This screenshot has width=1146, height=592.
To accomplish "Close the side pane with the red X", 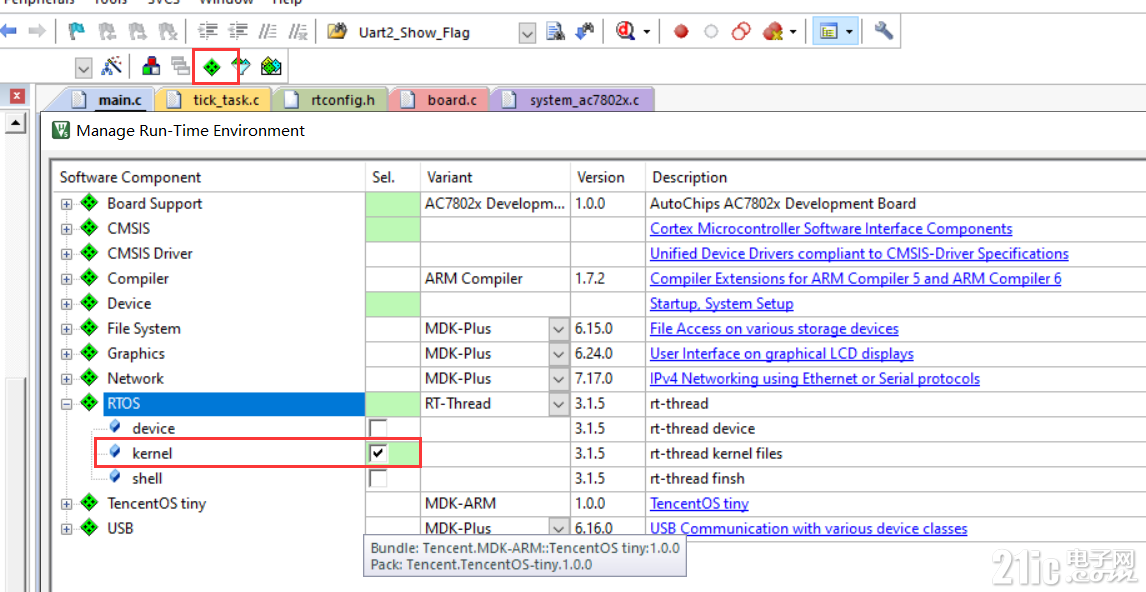I will point(18,96).
